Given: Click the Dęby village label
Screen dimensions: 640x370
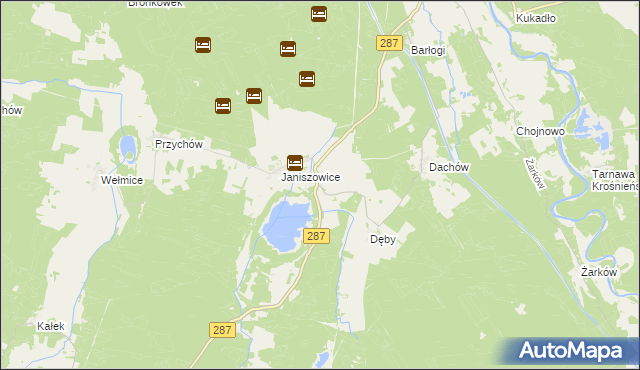Looking at the screenshot, I should coord(383,239).
